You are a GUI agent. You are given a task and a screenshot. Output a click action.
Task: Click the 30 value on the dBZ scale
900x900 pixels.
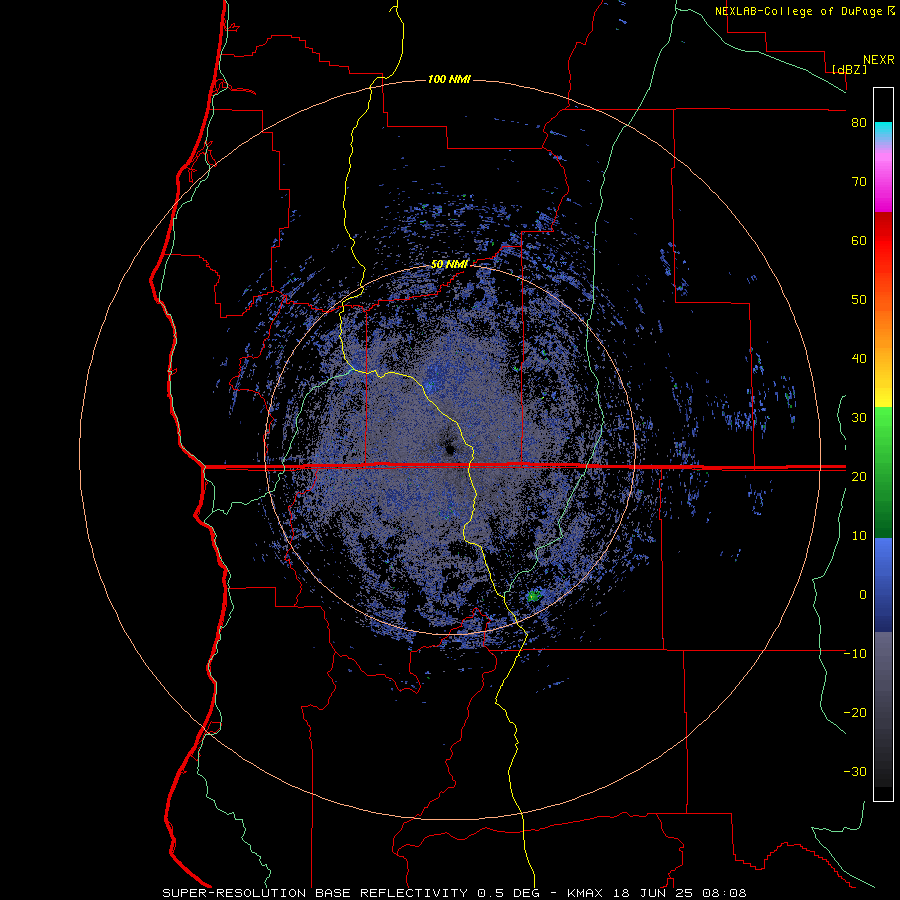(x=859, y=417)
